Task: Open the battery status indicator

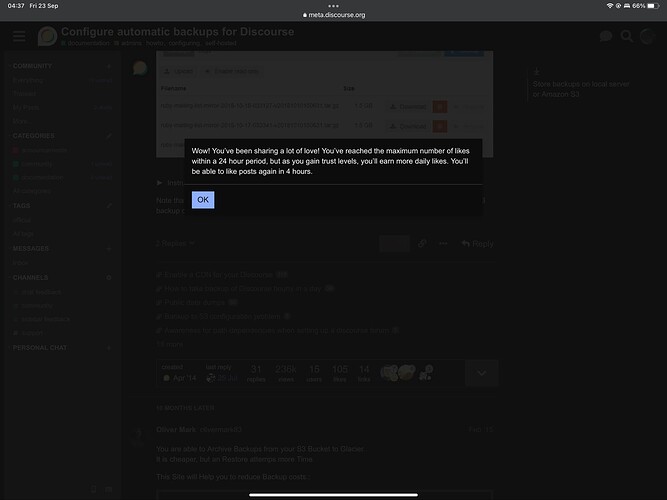Action: (x=653, y=6)
